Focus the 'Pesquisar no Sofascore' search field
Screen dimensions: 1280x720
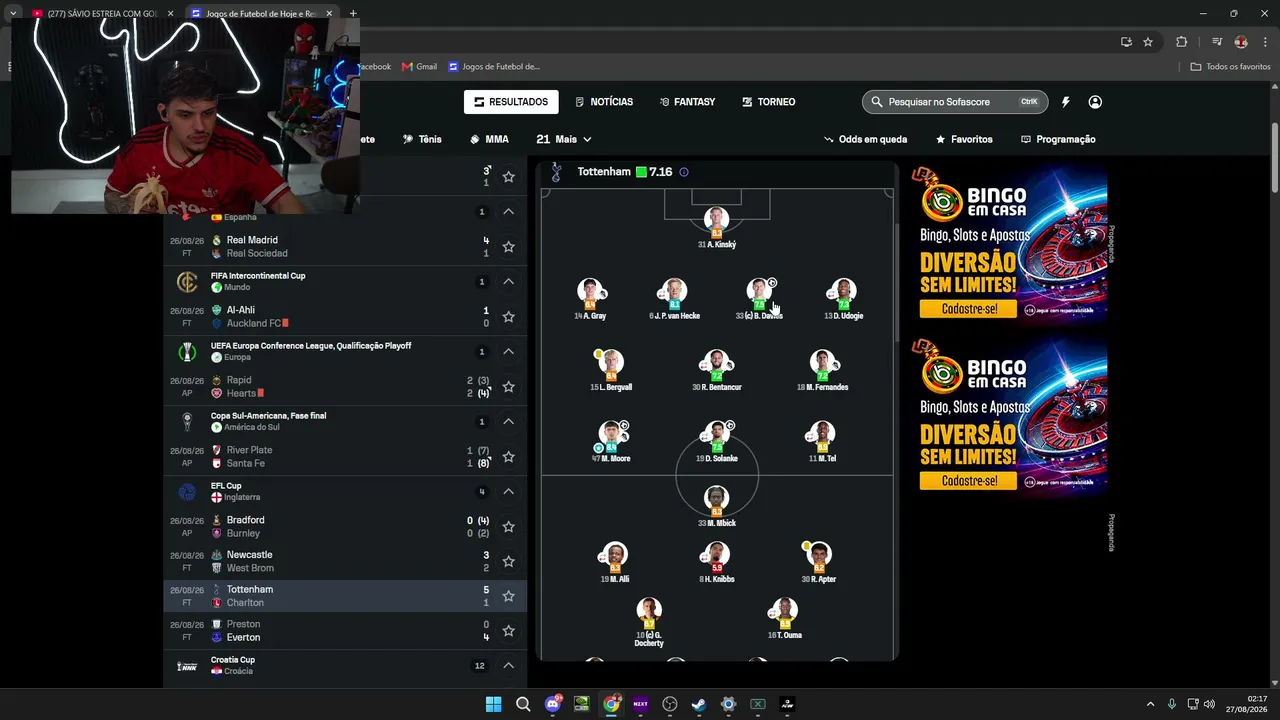click(954, 102)
